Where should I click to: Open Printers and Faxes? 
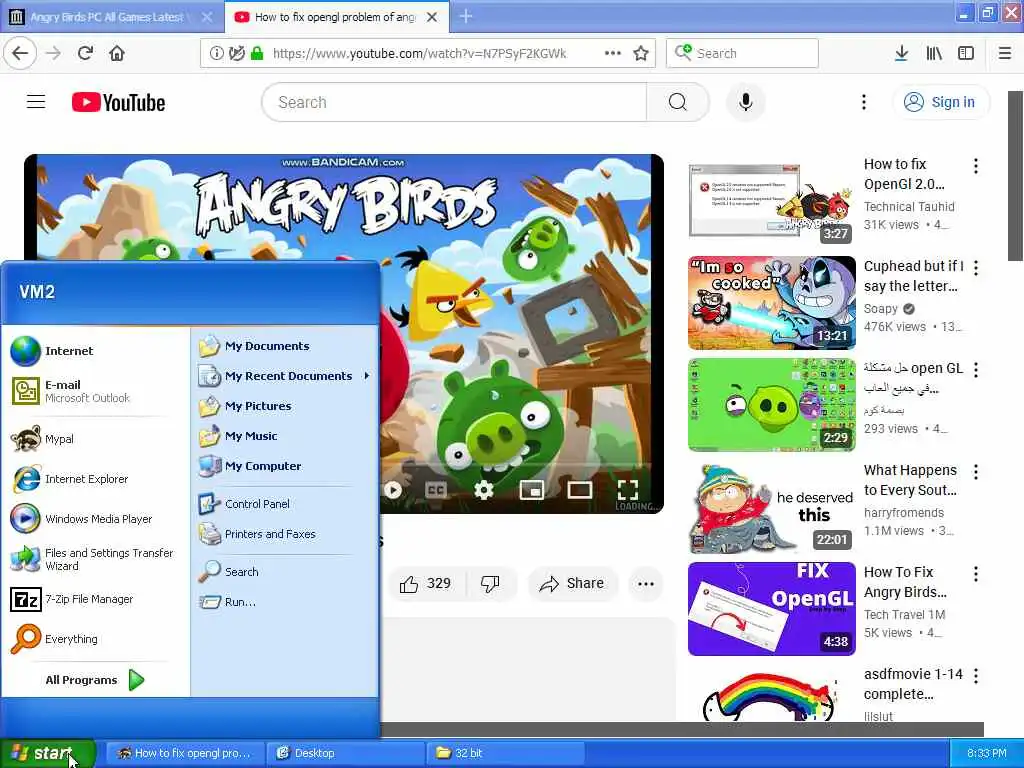(285, 534)
